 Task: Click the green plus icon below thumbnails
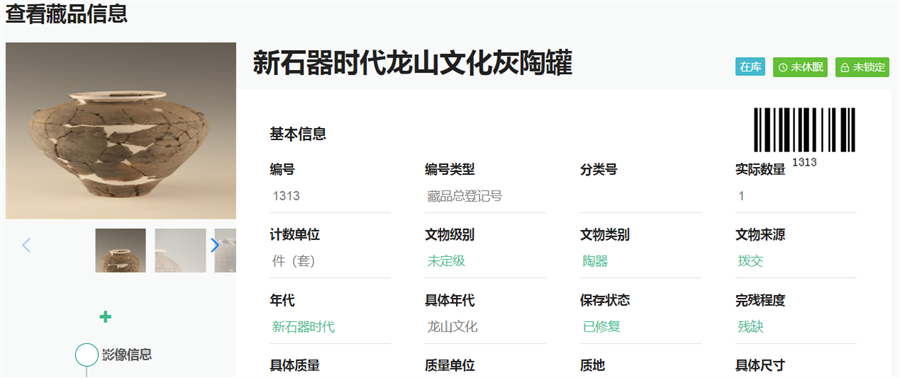pos(106,317)
